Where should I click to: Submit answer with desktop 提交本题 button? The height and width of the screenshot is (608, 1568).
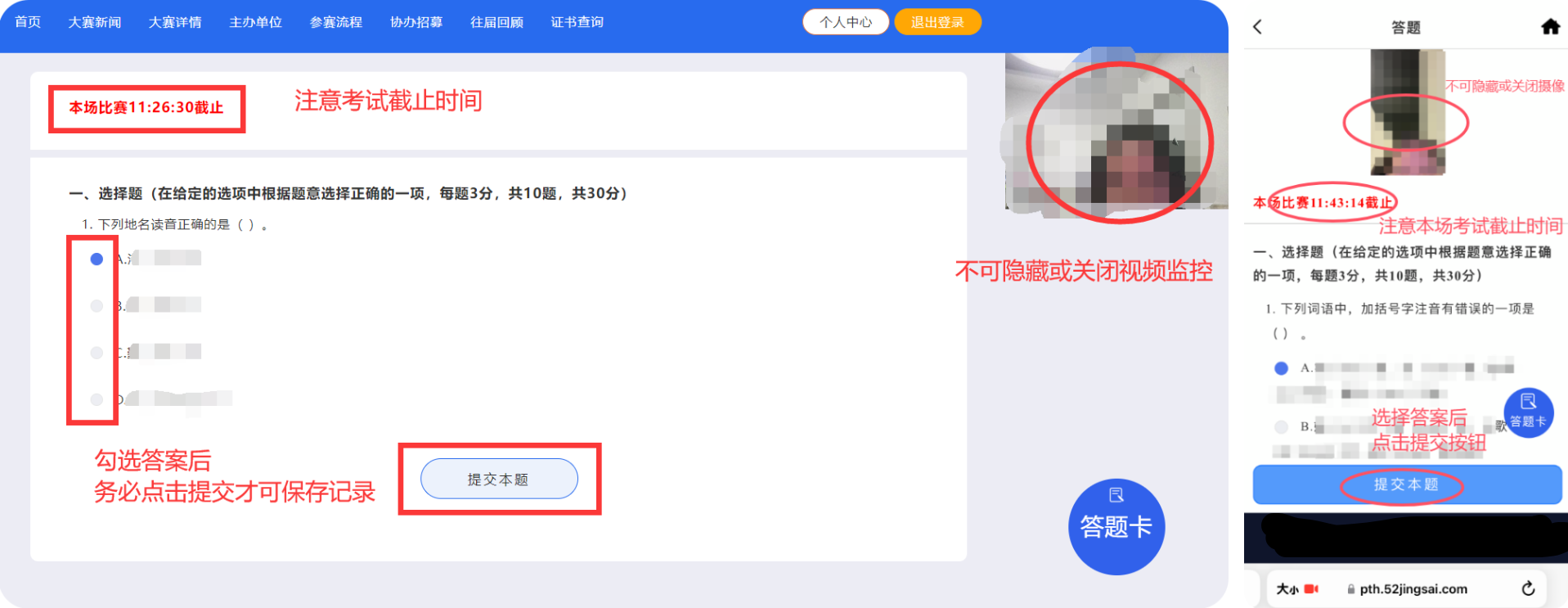(499, 479)
